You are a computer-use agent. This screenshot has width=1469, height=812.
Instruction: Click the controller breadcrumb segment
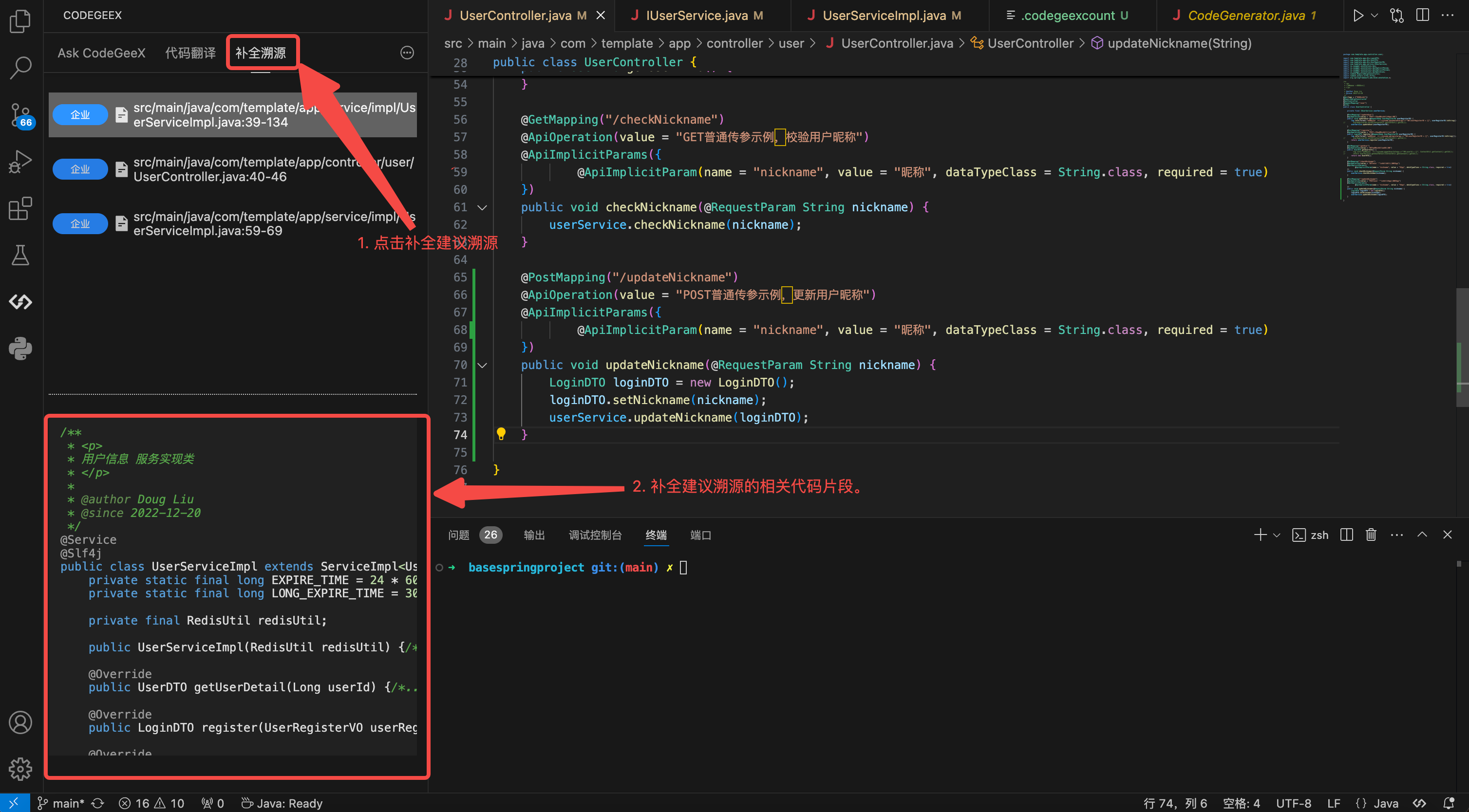[x=734, y=43]
